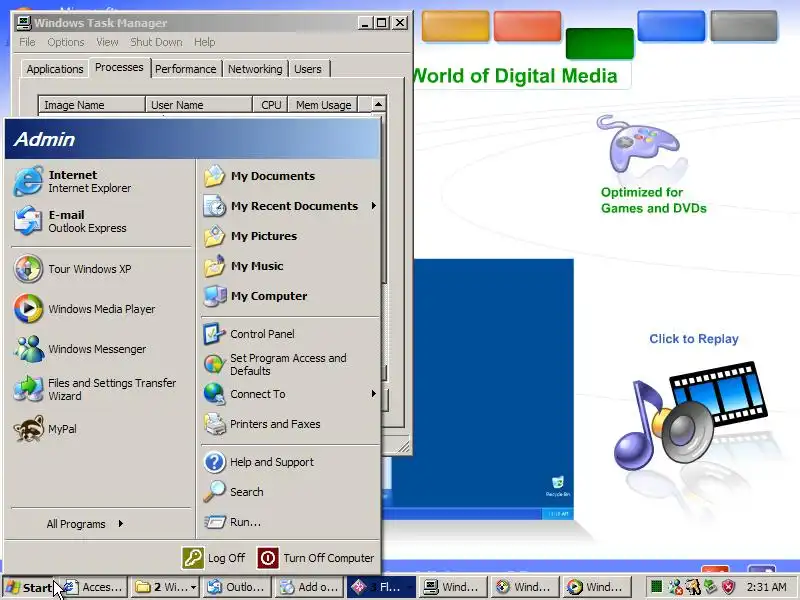Click the 2:31 AM taskbar clock
Viewport: 800px width, 600px height.
point(766,587)
